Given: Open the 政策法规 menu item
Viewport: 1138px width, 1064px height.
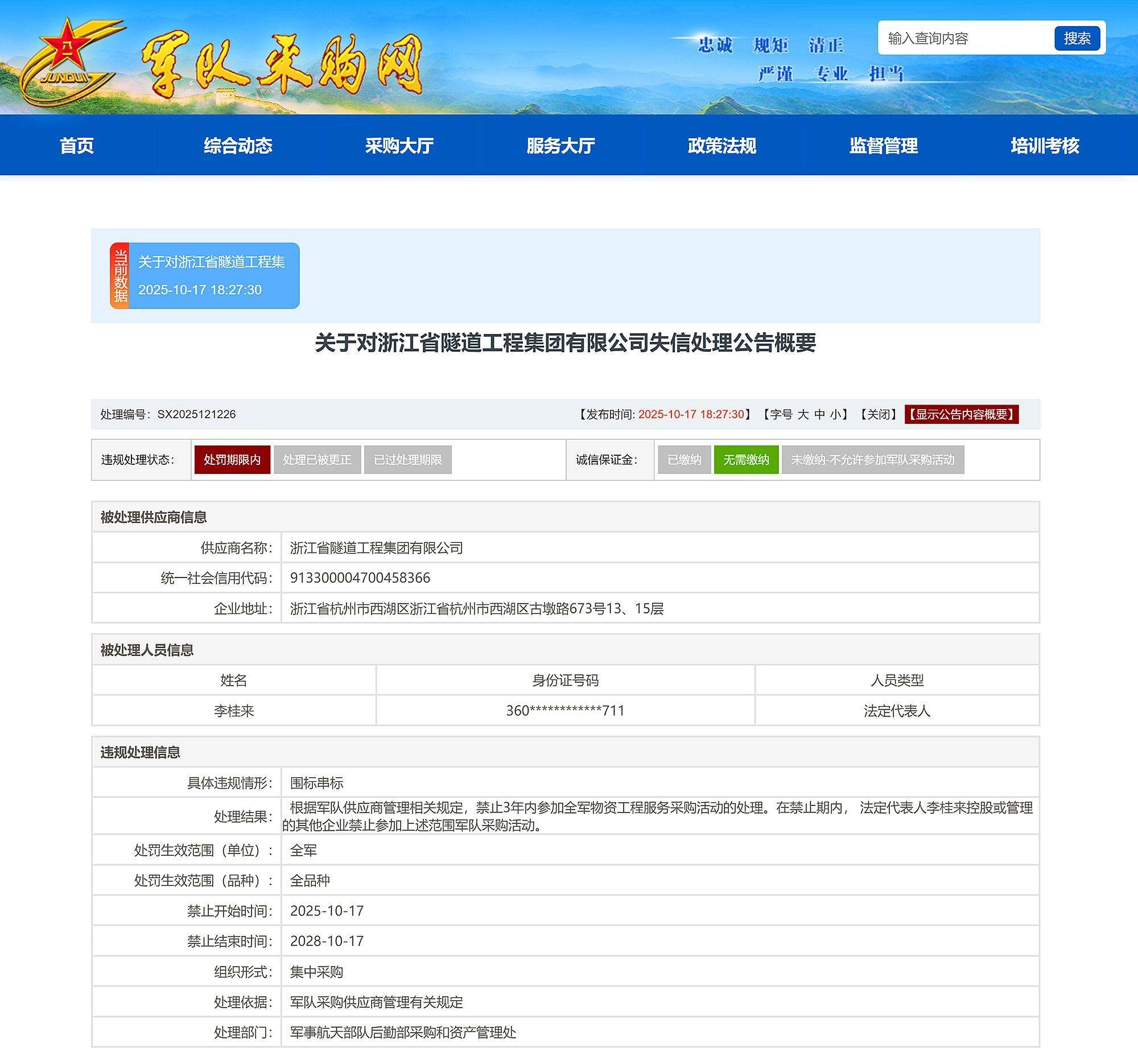Looking at the screenshot, I should point(722,146).
